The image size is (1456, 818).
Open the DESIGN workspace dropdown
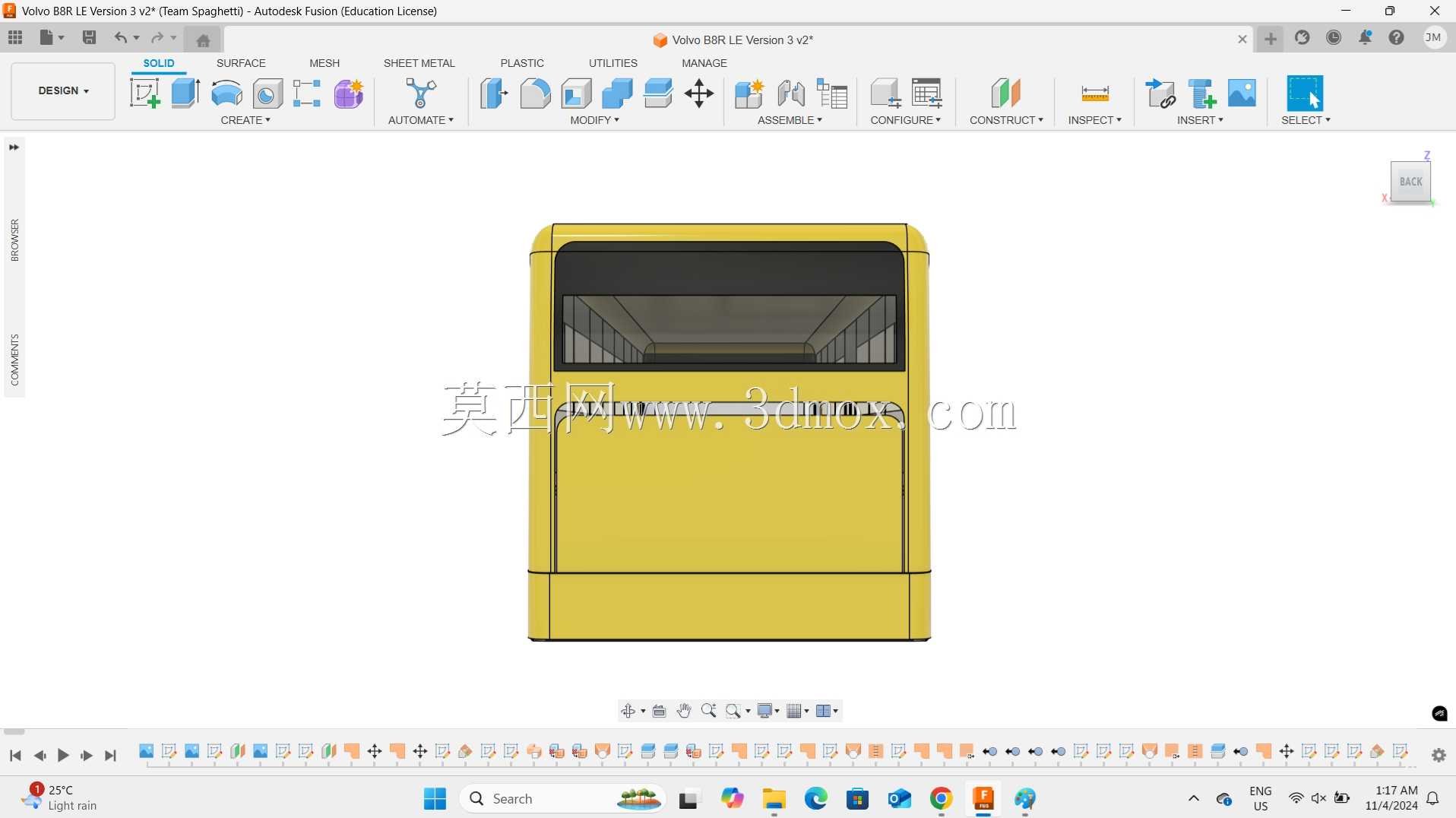point(63,91)
